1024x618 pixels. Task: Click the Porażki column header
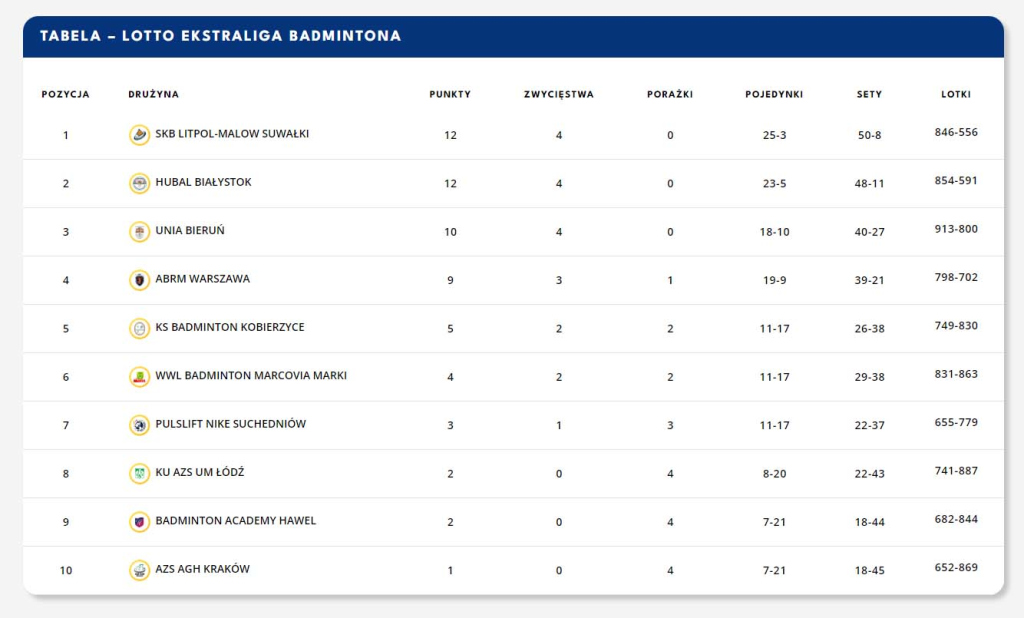(x=670, y=95)
